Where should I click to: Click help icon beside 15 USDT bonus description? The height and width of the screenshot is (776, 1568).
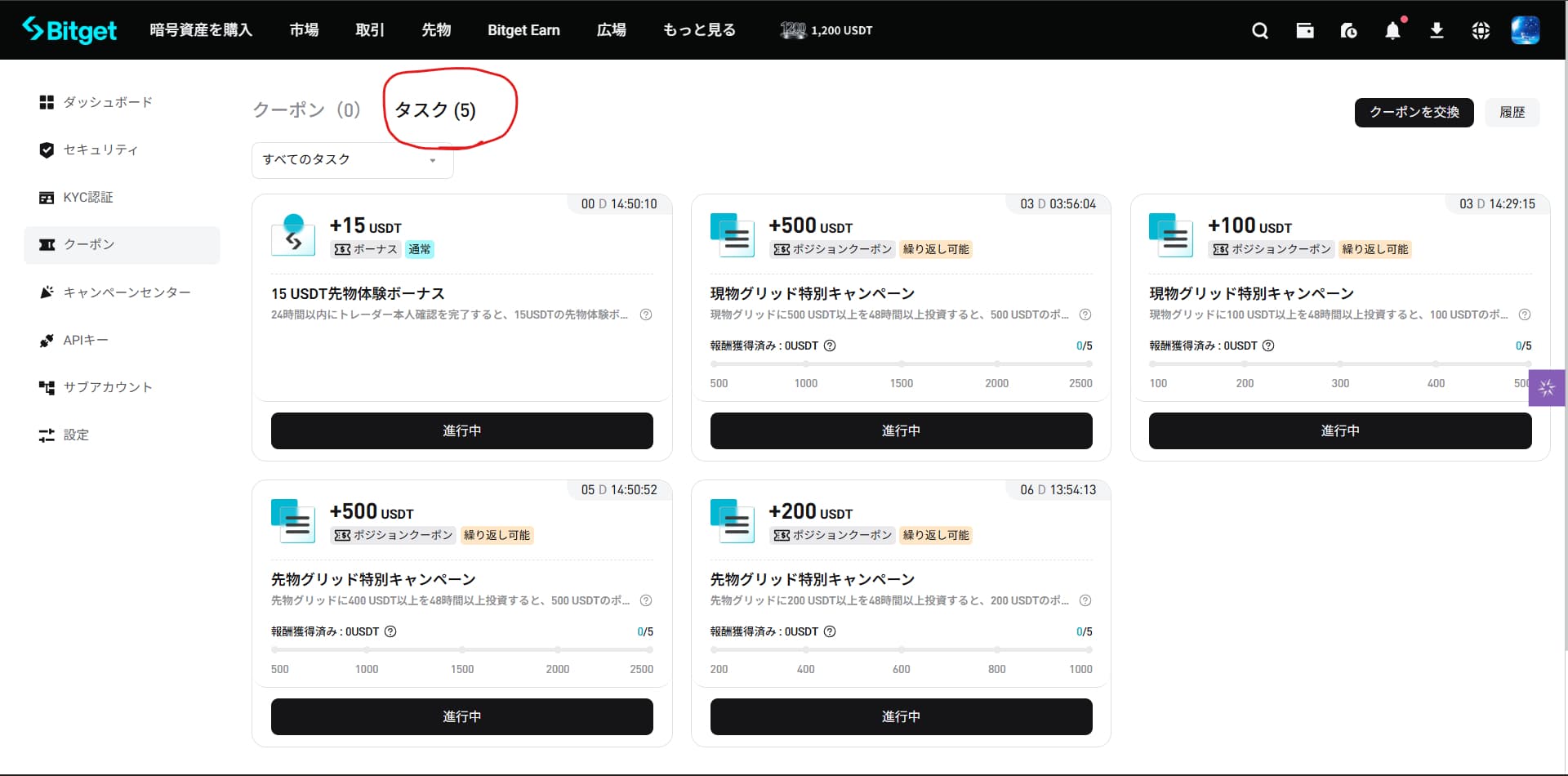click(x=646, y=314)
